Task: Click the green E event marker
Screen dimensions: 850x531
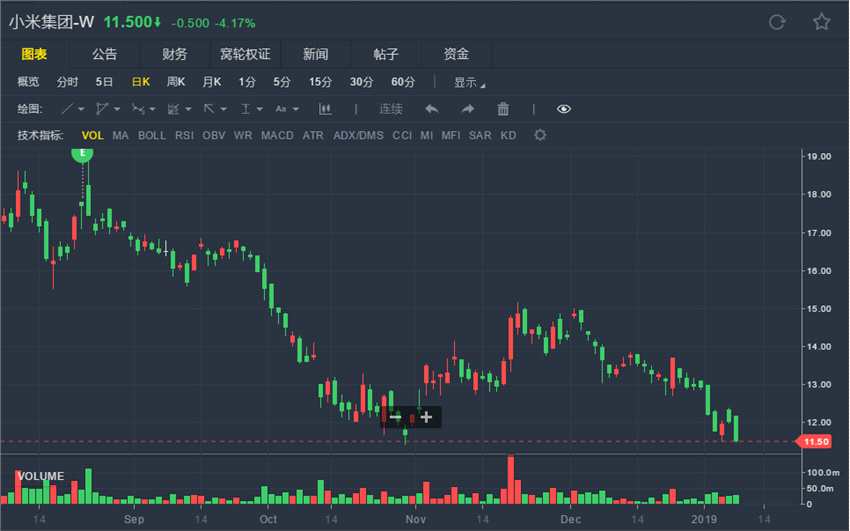Action: (82, 154)
